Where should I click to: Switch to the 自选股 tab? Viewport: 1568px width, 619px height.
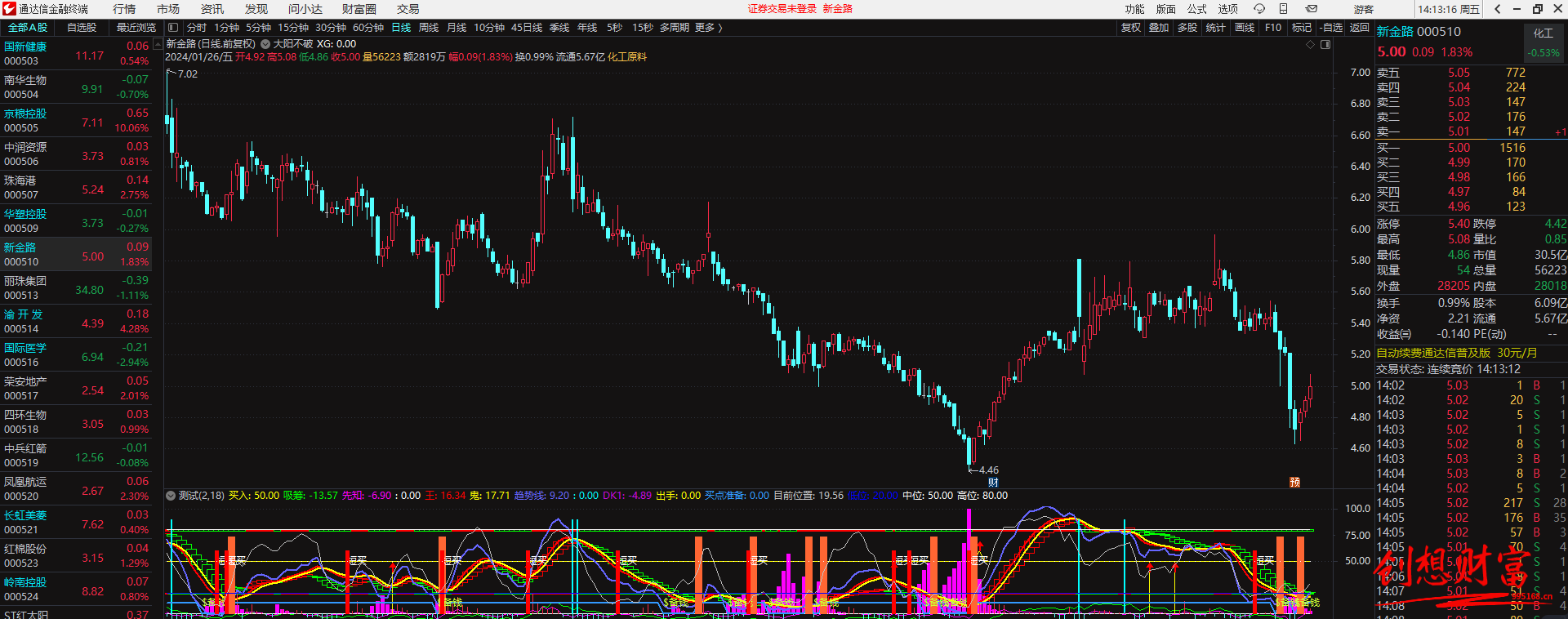82,28
